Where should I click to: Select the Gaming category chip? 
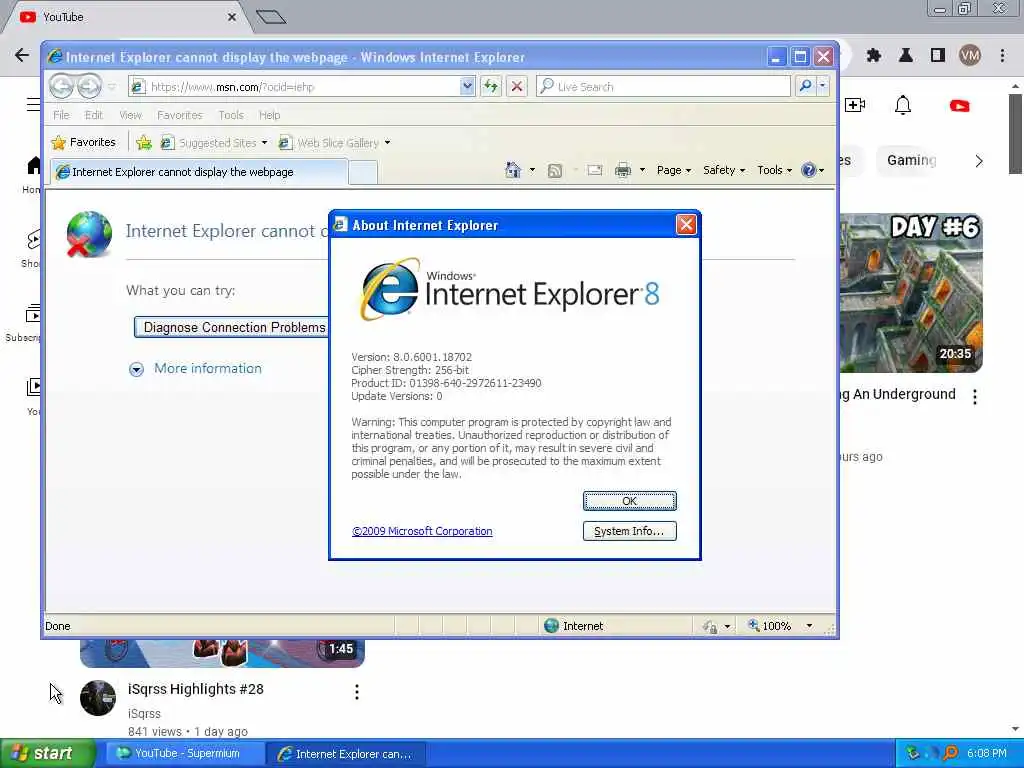click(x=912, y=160)
